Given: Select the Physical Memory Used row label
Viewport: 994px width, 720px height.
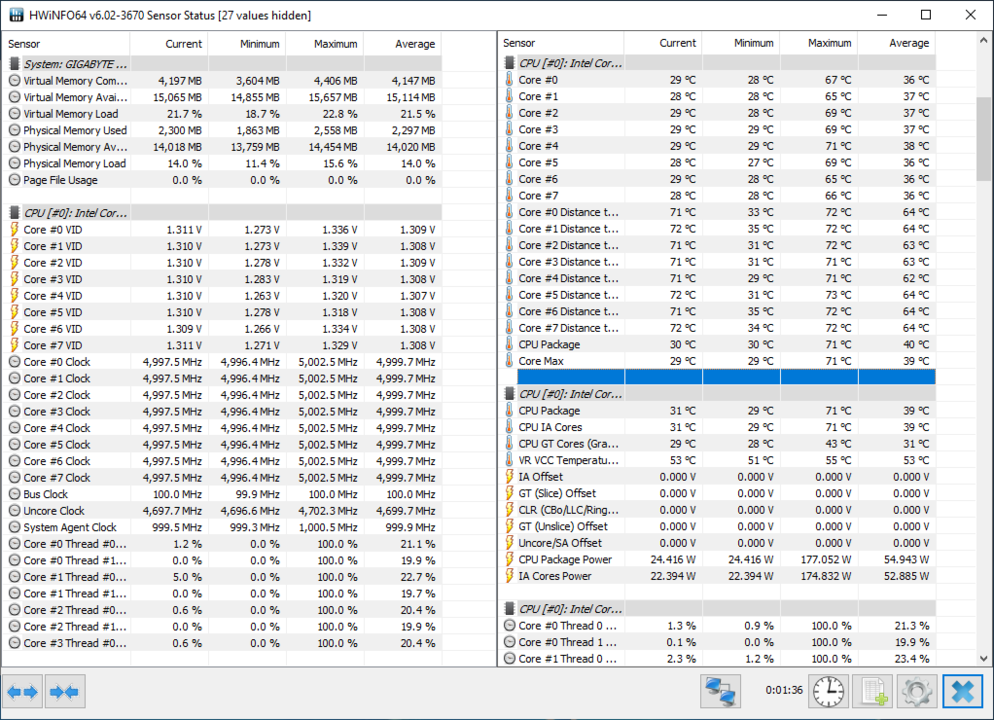Looking at the screenshot, I should click(75, 130).
